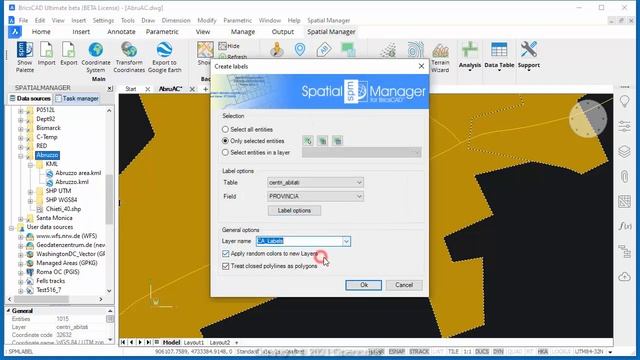The image size is (640, 360).
Task: Toggle 'Treat closed polylines as polygons' checkbox
Action: coord(226,266)
